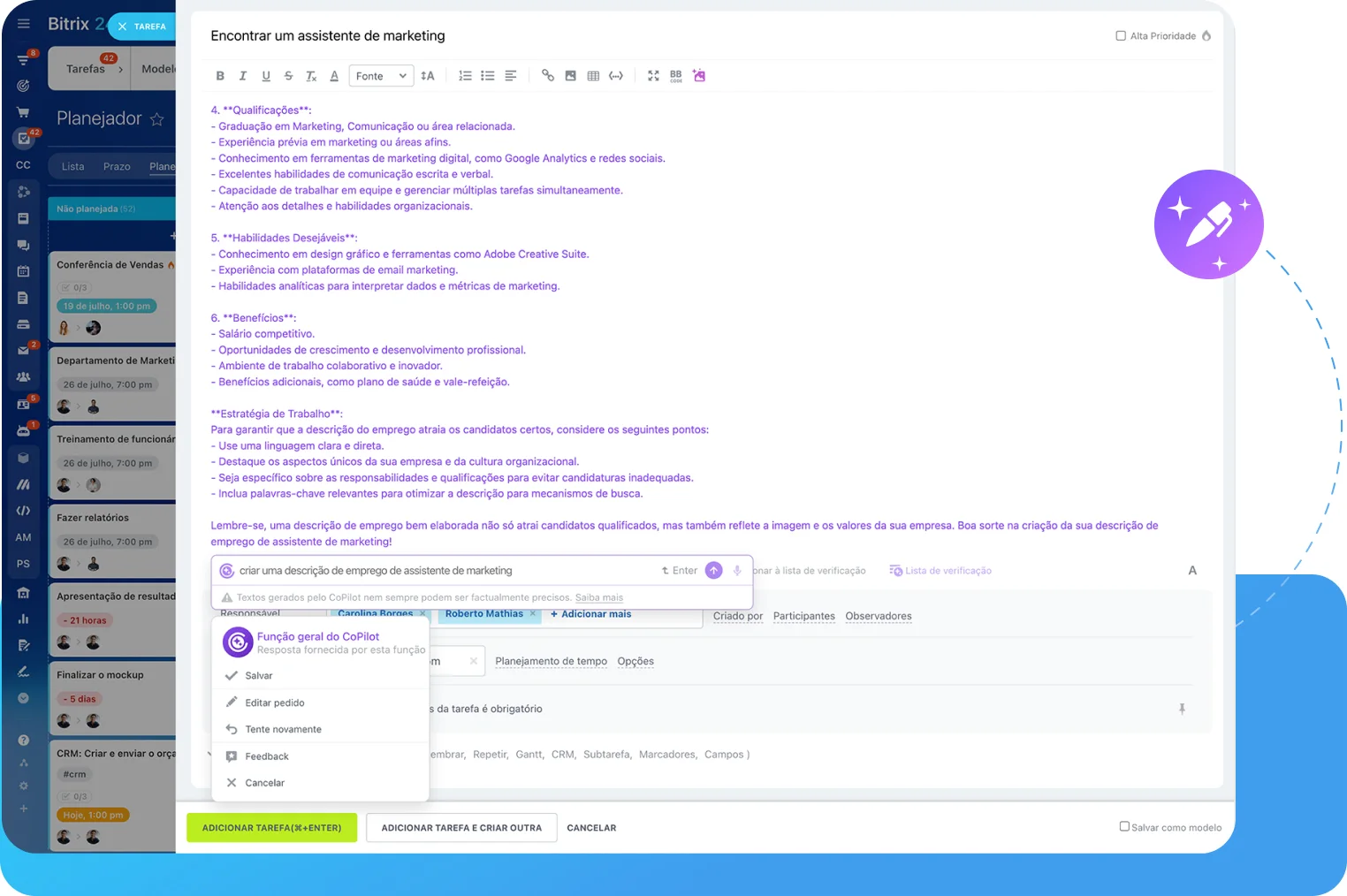
Task: Expand the editor to fullscreen mode
Action: point(653,75)
